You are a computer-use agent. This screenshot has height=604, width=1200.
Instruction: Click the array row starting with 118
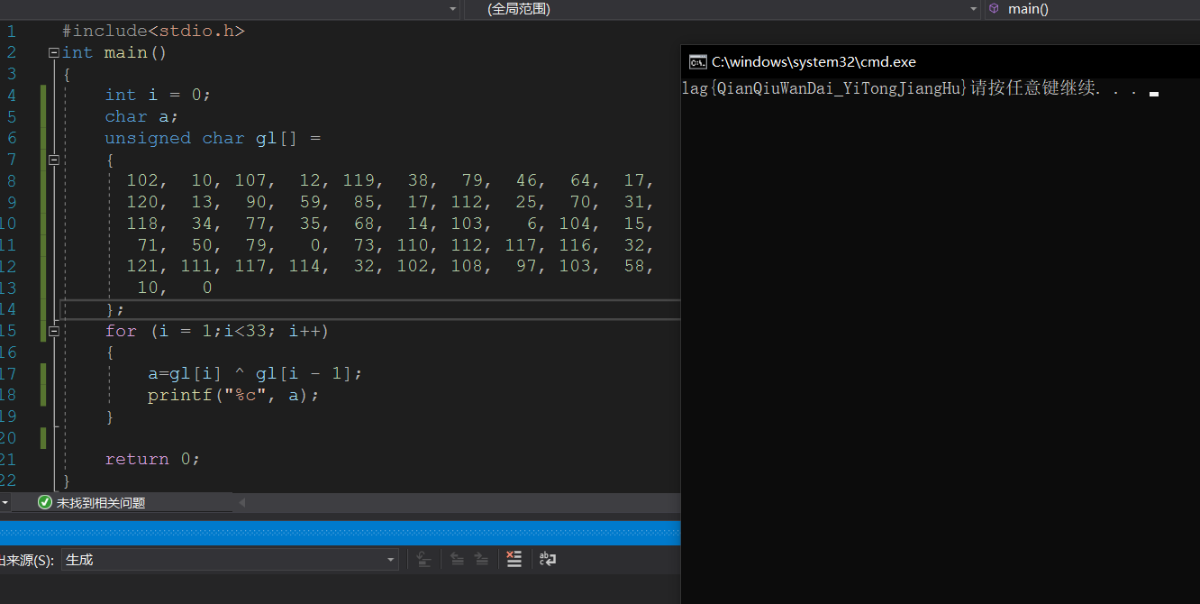[x=390, y=223]
